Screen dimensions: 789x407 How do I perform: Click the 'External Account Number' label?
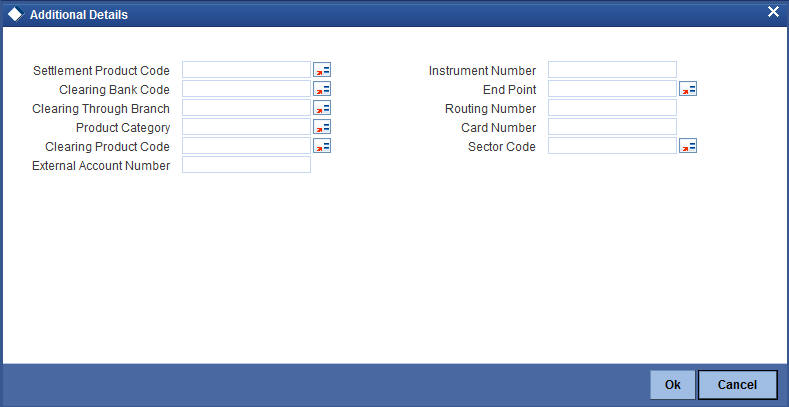point(101,166)
